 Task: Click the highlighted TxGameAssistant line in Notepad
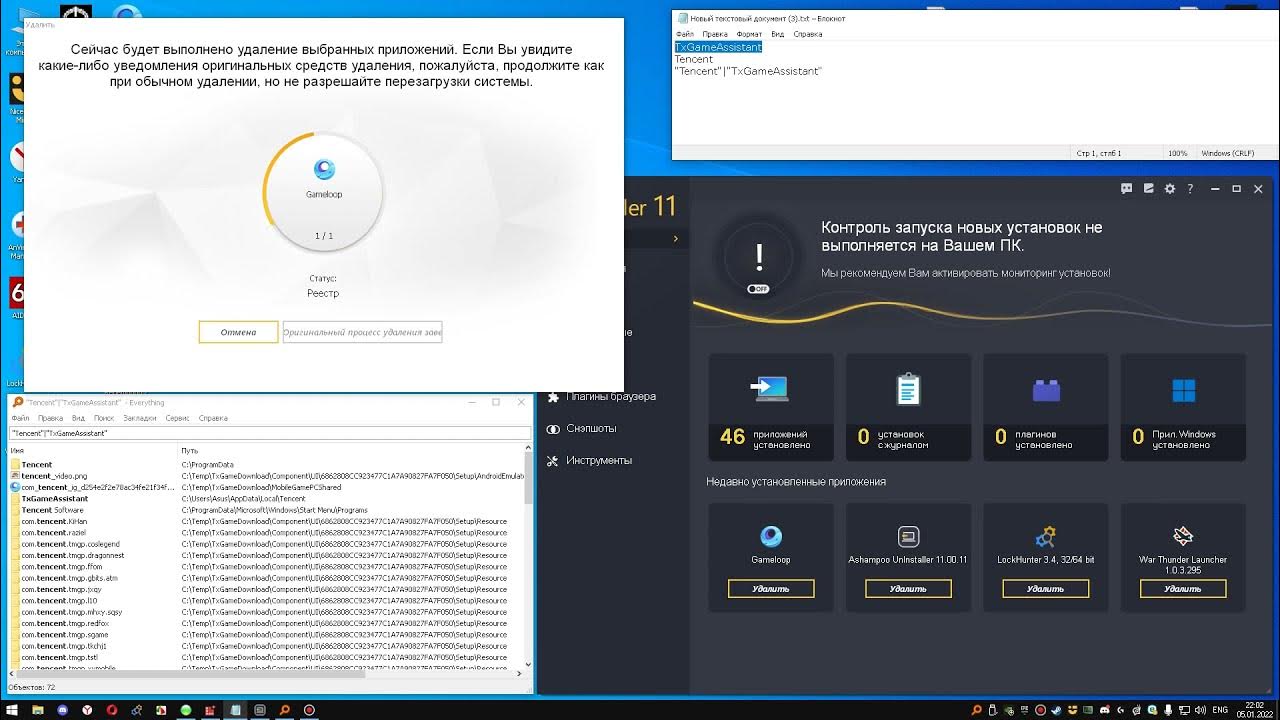718,47
